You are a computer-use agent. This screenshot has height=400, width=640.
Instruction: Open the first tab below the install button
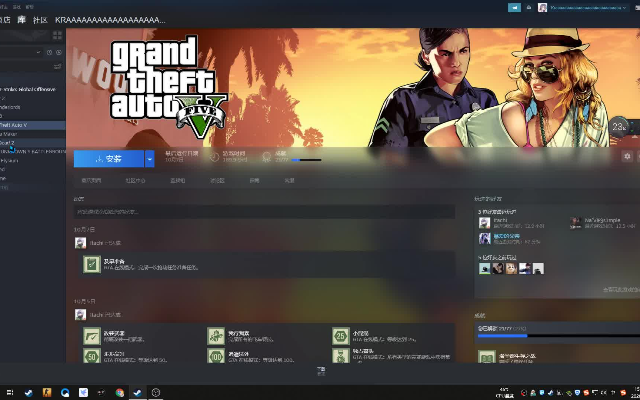pos(91,180)
